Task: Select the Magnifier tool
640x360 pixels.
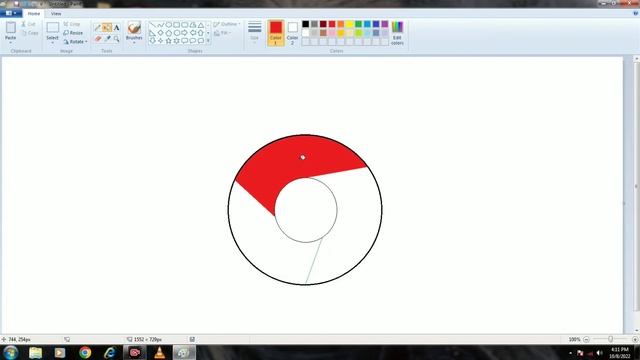Action: [116, 39]
